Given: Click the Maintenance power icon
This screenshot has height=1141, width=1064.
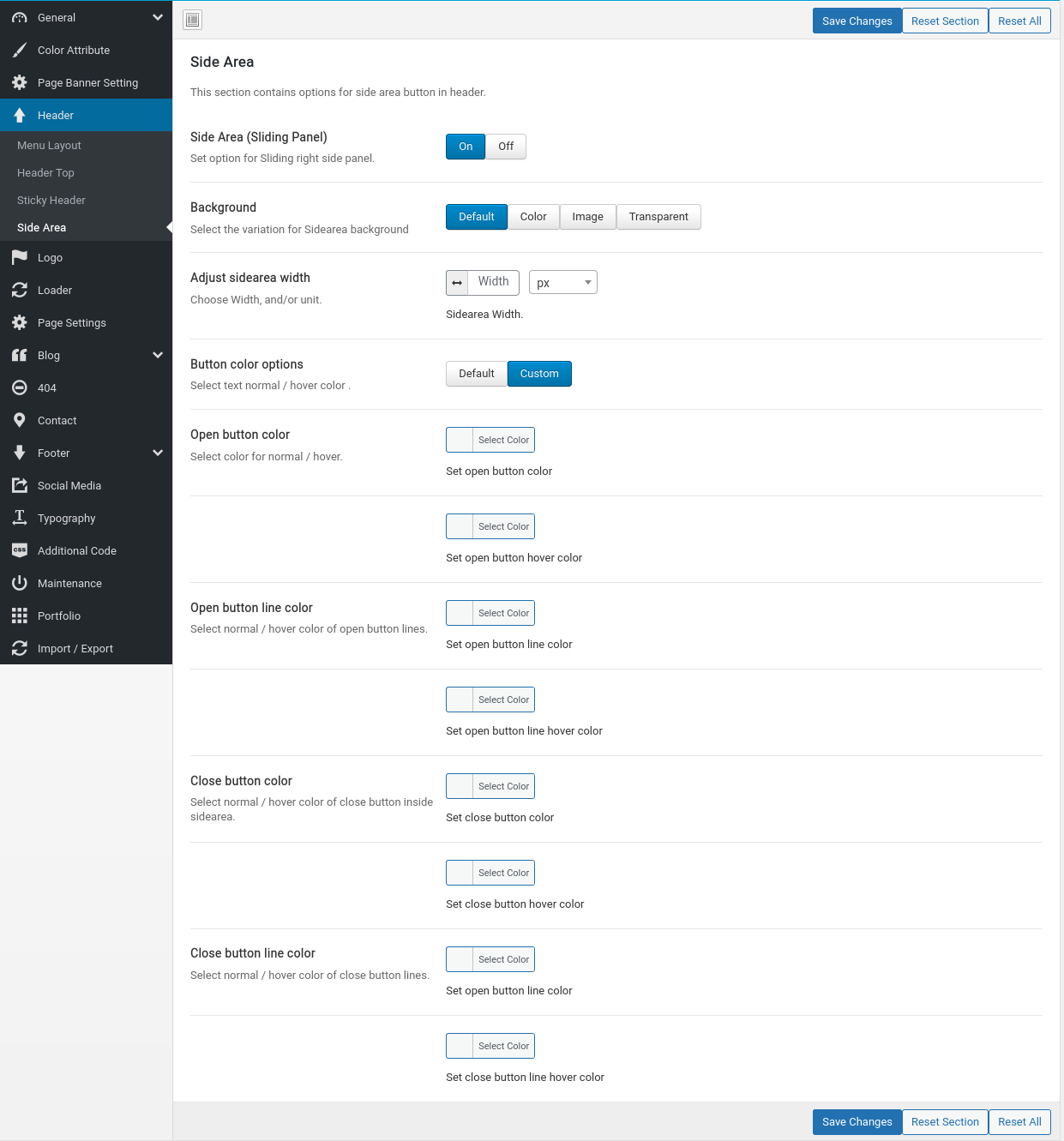Looking at the screenshot, I should coord(20,583).
